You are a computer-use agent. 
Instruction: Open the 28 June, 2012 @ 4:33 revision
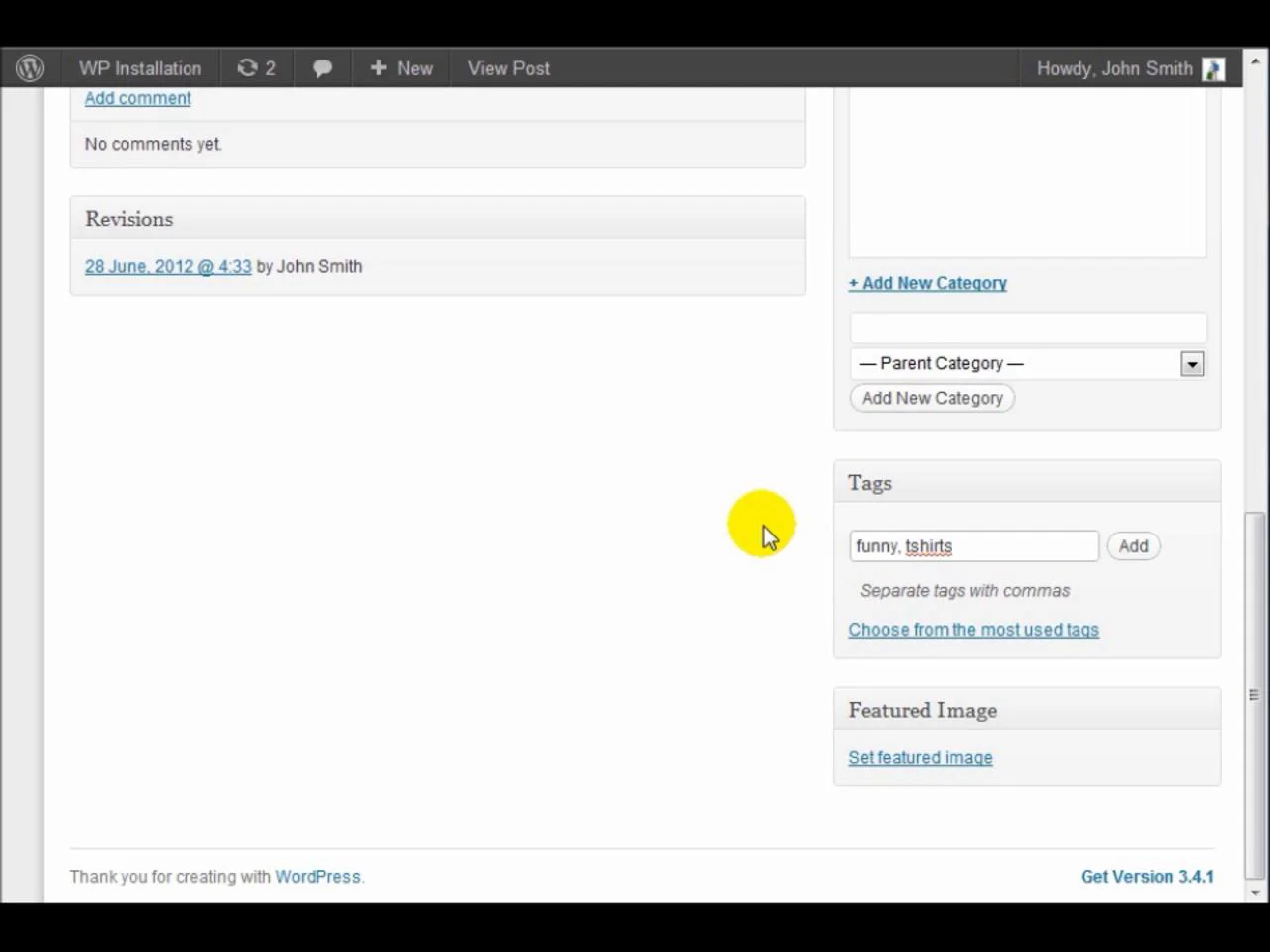[x=169, y=266]
